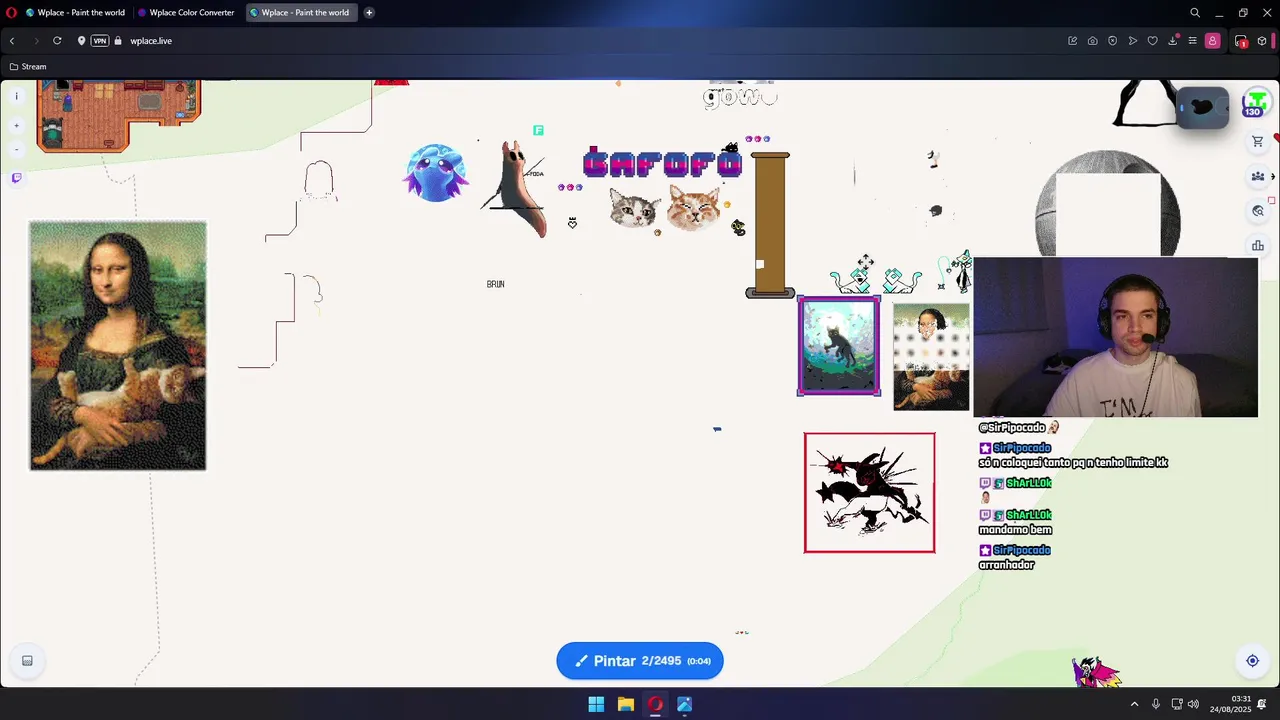The image size is (1280, 720).
Task: Click the locate-me crosshair button
Action: [x=1252, y=660]
